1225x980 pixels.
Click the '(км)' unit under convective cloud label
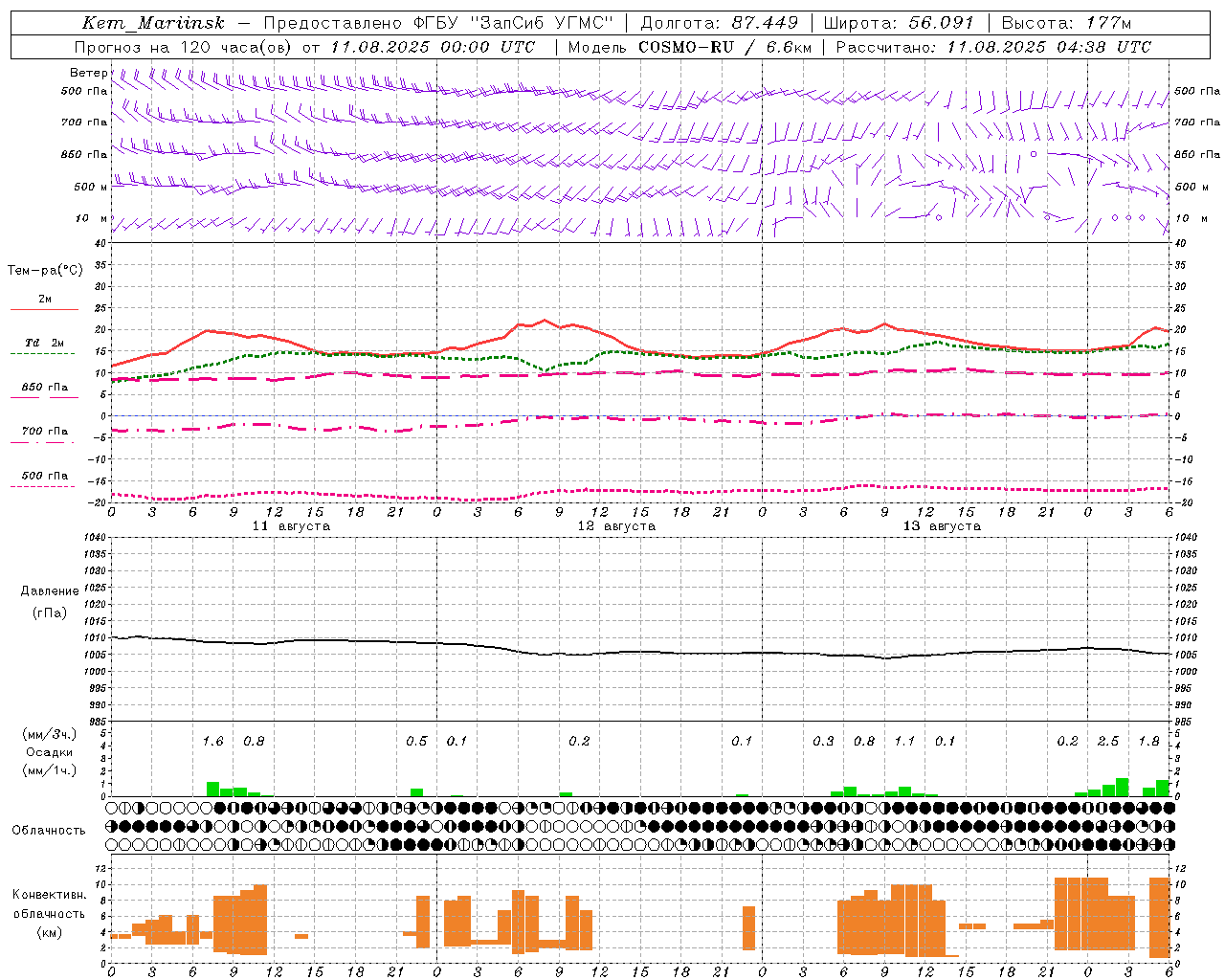(50, 932)
